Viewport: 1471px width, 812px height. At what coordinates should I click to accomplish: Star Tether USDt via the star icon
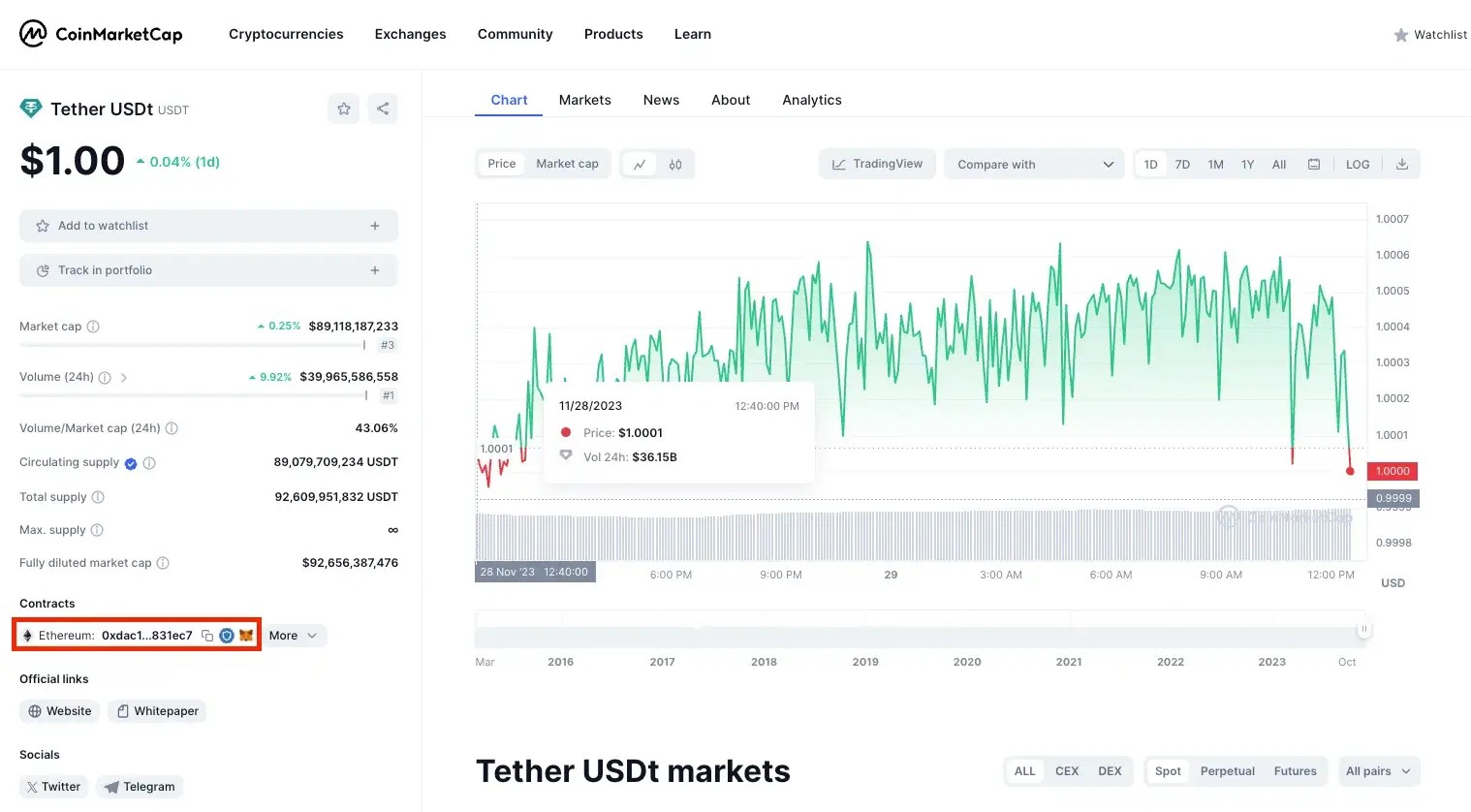[343, 109]
